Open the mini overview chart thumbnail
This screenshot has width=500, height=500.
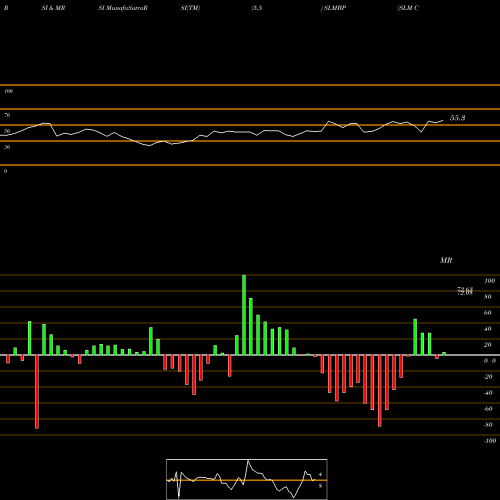[x=247, y=479]
